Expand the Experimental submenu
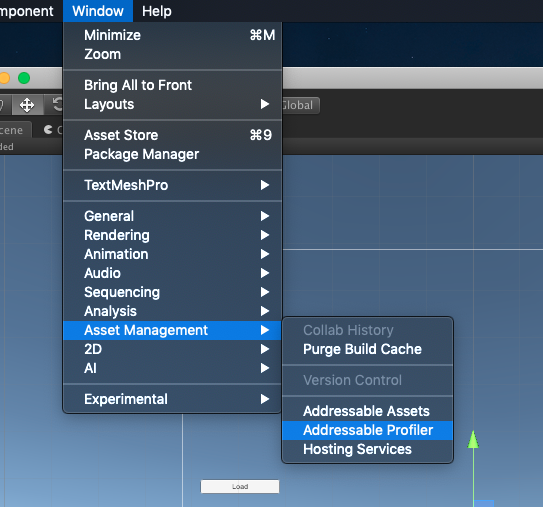The width and height of the screenshot is (543, 507). tap(172, 399)
